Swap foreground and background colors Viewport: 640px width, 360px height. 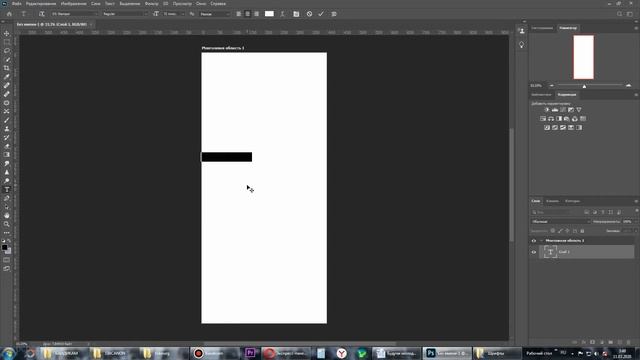pyautogui.click(x=9, y=242)
